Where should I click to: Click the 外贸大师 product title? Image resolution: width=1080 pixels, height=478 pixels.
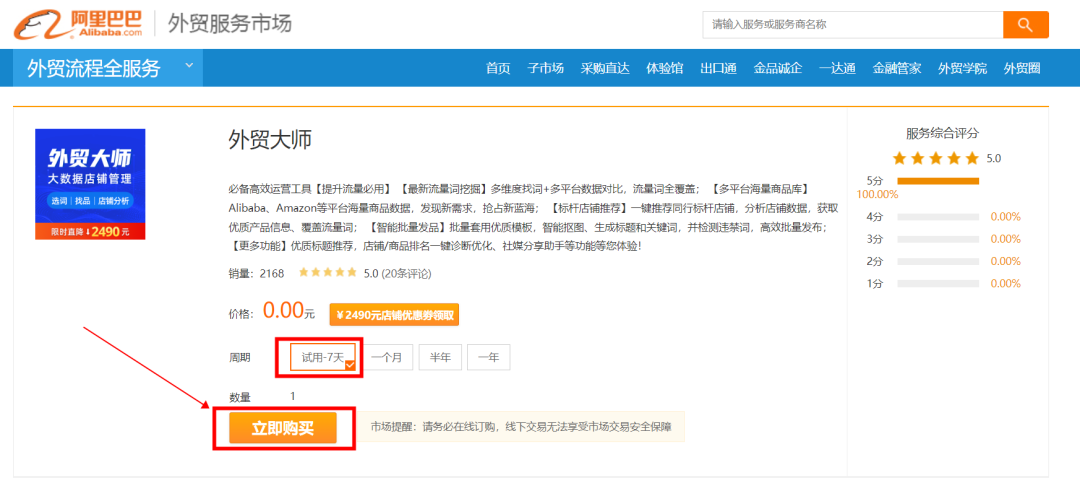click(270, 141)
